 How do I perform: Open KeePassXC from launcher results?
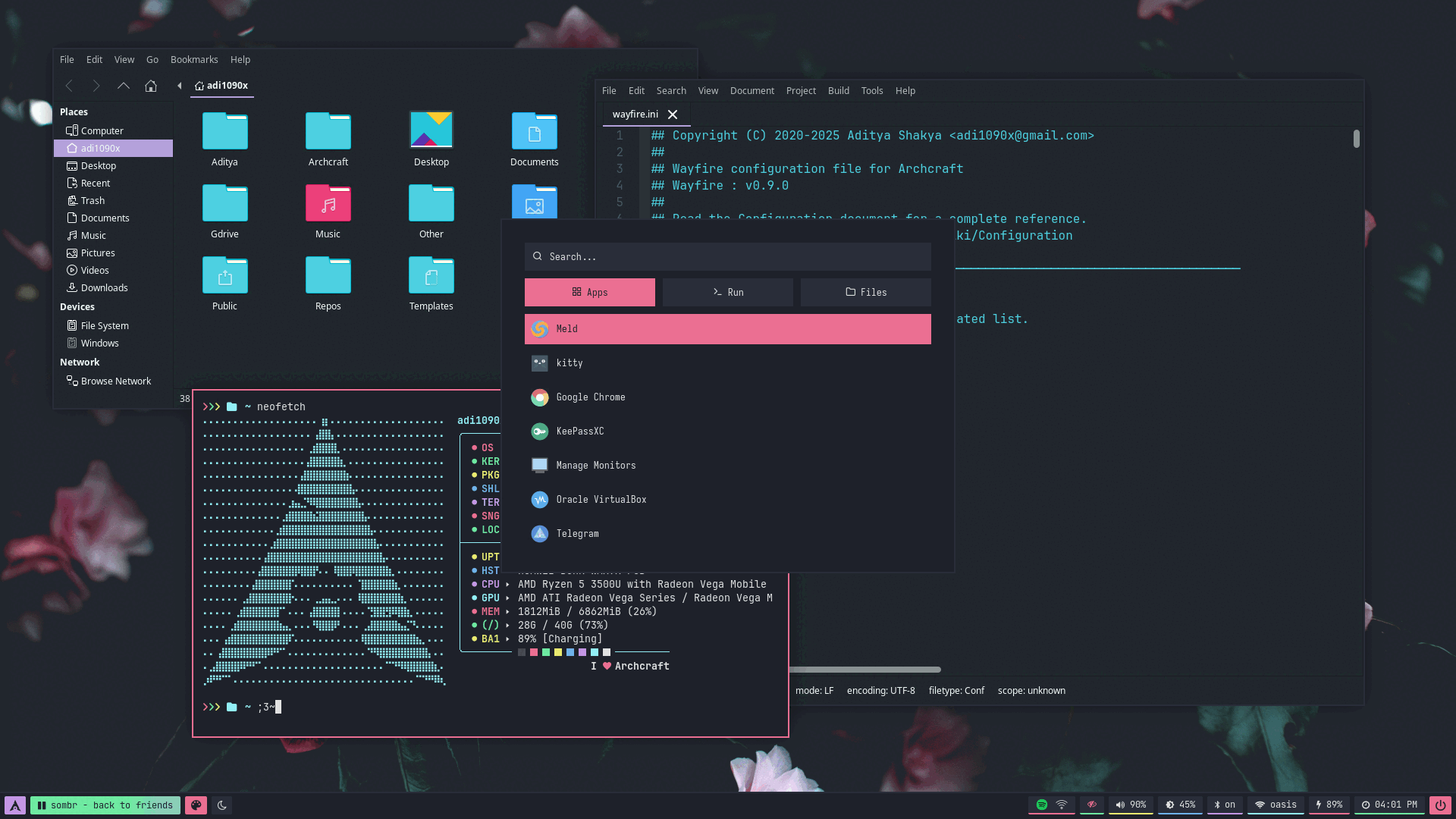[x=579, y=431]
